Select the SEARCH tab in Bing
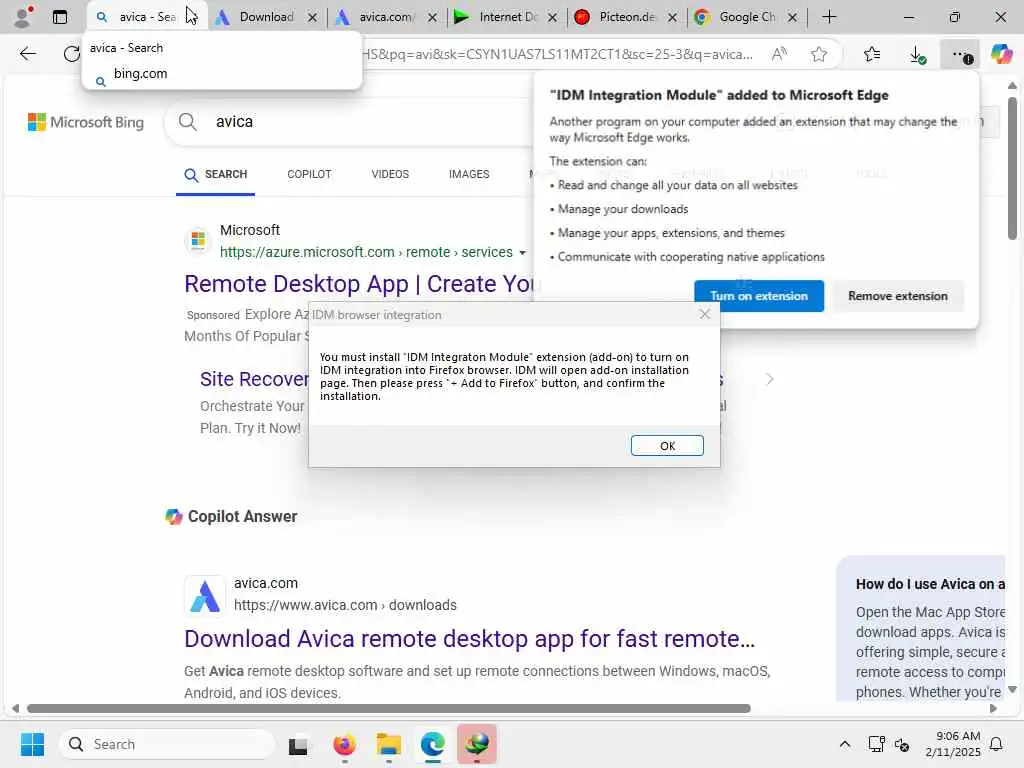 [216, 174]
